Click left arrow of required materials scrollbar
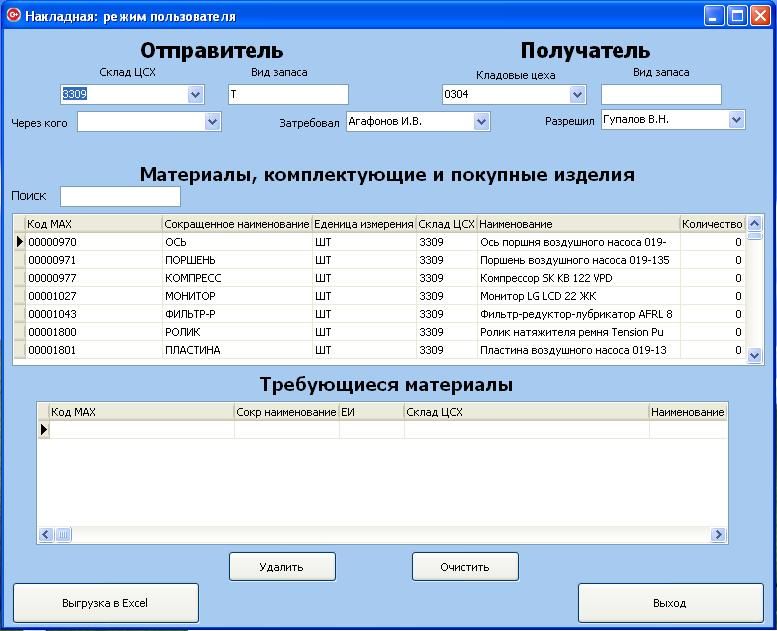Screen dimensions: 777x631 (x=46, y=534)
